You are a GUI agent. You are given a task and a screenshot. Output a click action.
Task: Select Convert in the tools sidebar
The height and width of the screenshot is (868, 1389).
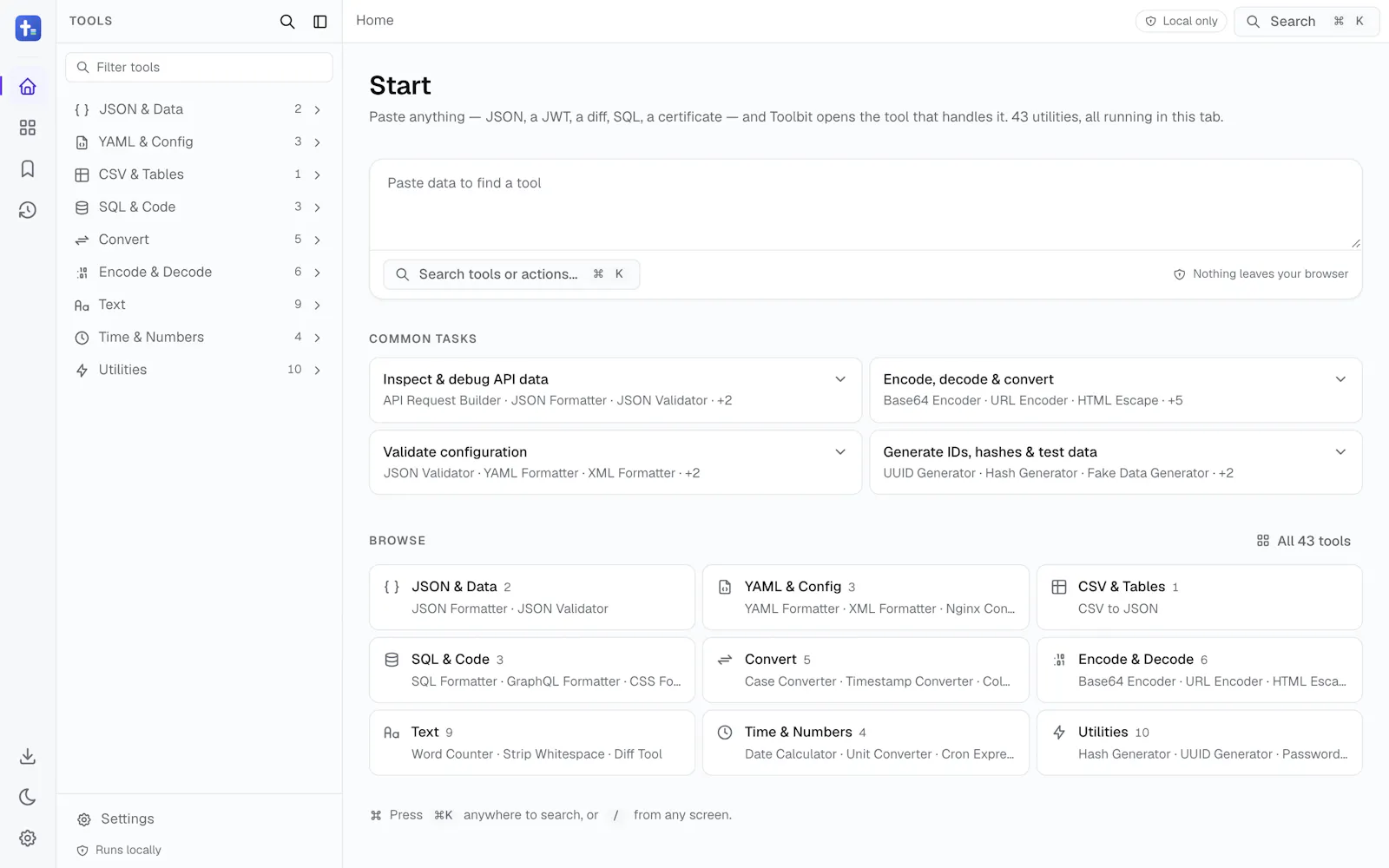click(199, 240)
